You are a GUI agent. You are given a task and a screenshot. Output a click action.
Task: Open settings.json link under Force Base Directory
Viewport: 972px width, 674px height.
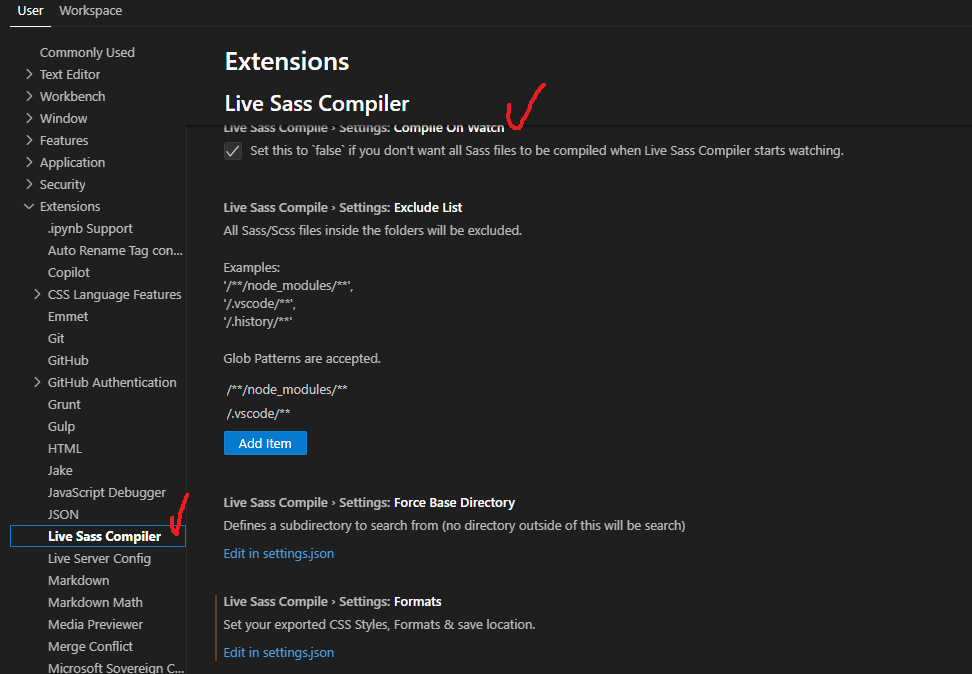(x=278, y=553)
